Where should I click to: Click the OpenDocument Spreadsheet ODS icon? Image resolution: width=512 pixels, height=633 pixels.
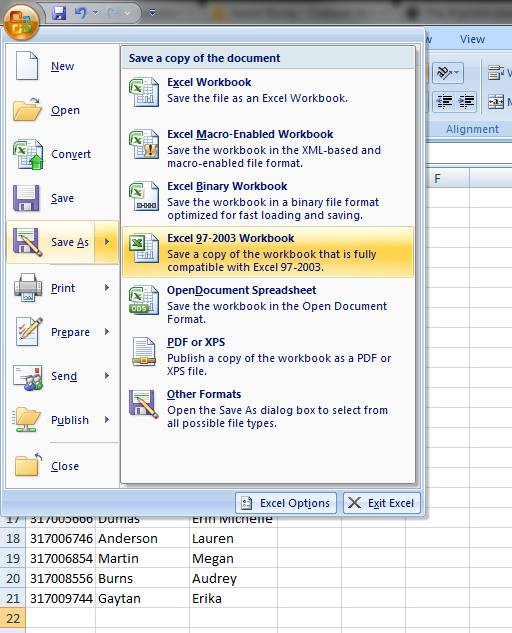(144, 300)
